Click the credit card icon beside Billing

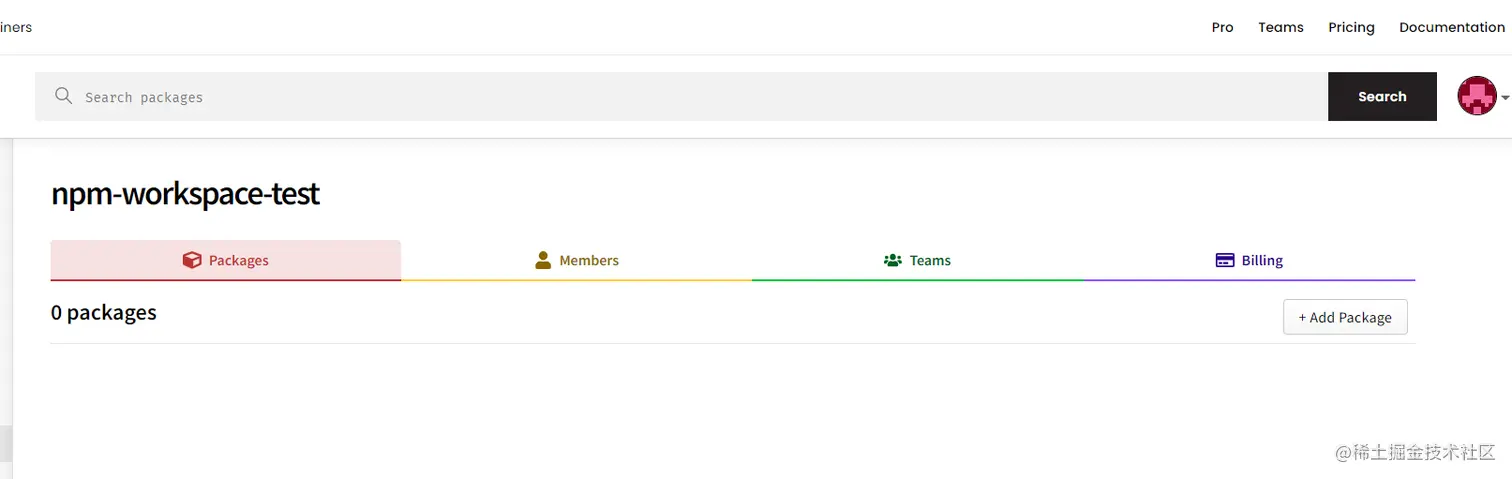point(1225,260)
